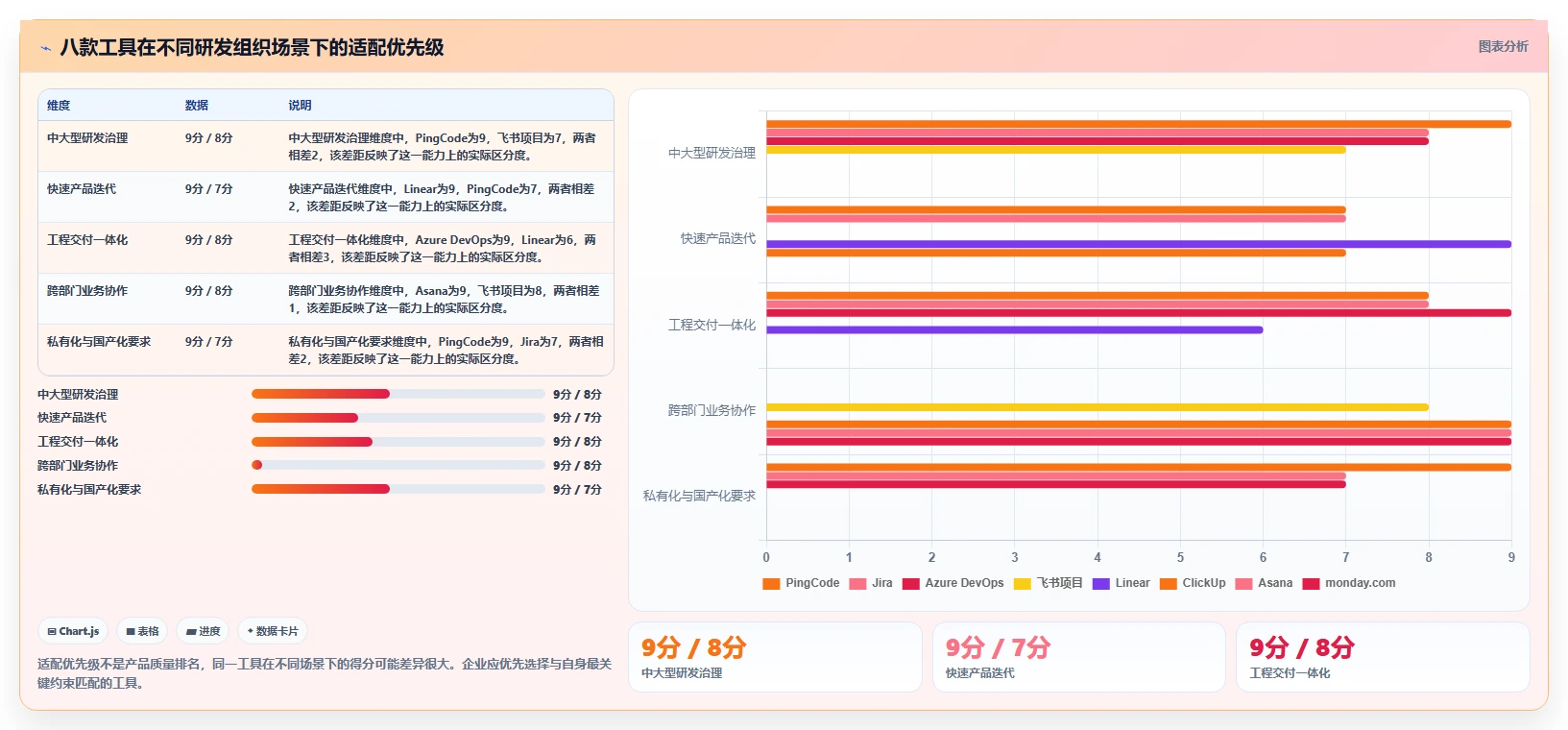Viewport: 1568px width, 730px height.
Task: Click yellow 飞书项目 bar in 中大型研发治理 group
Action: click(x=1055, y=150)
